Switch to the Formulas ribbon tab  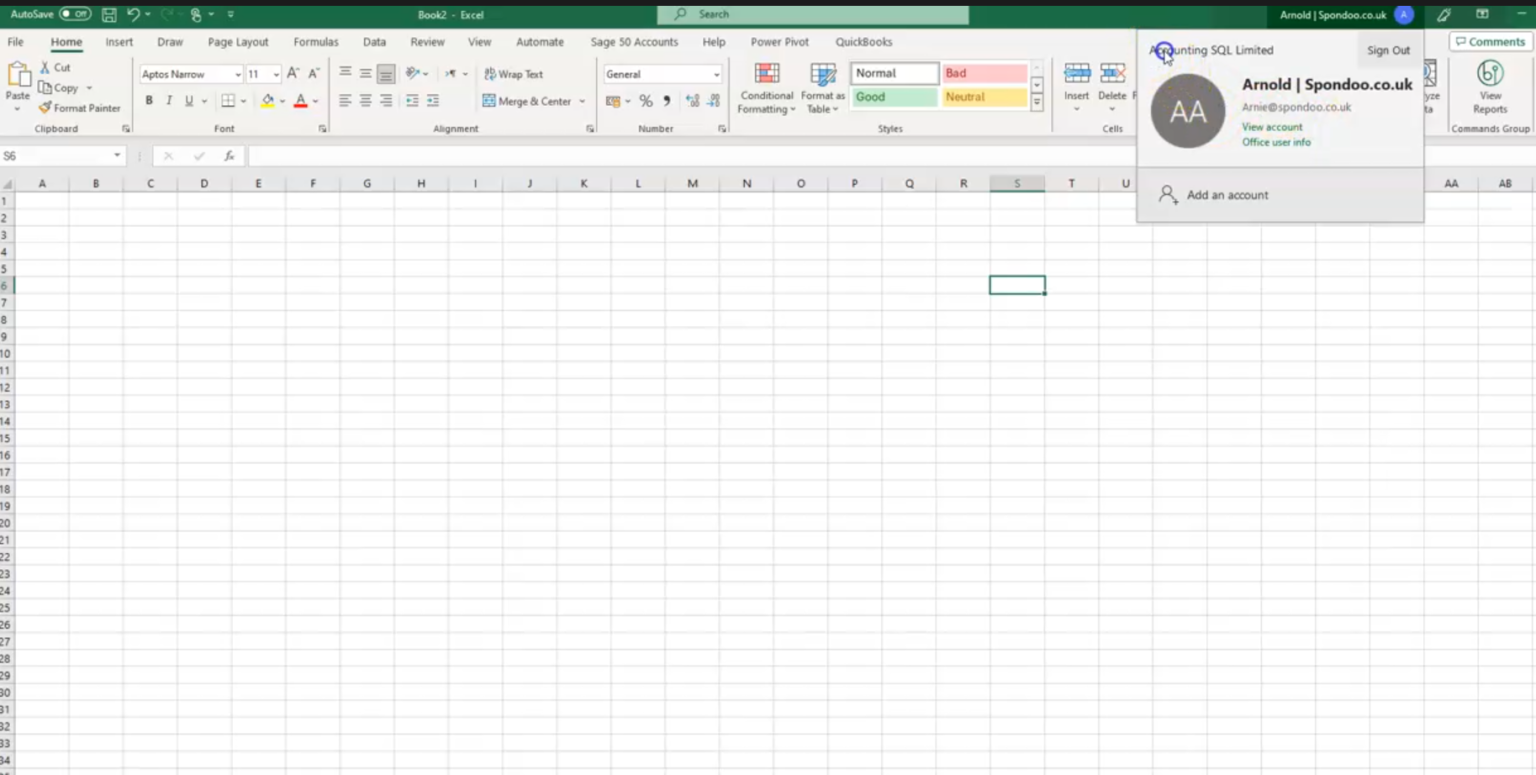tap(315, 42)
